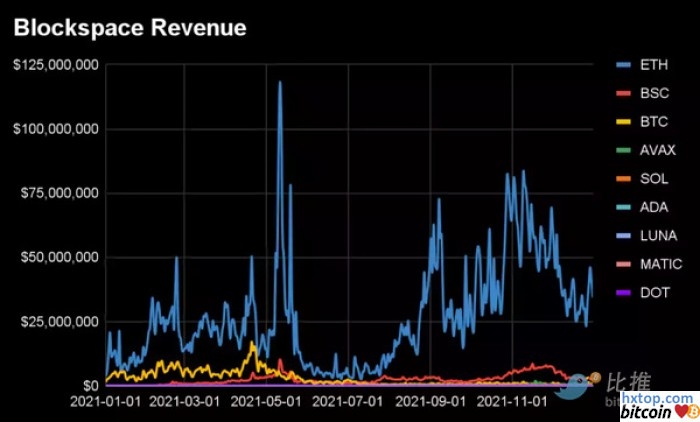This screenshot has height=422, width=700.
Task: Open the hxtop.com watermark link
Action: [657, 397]
